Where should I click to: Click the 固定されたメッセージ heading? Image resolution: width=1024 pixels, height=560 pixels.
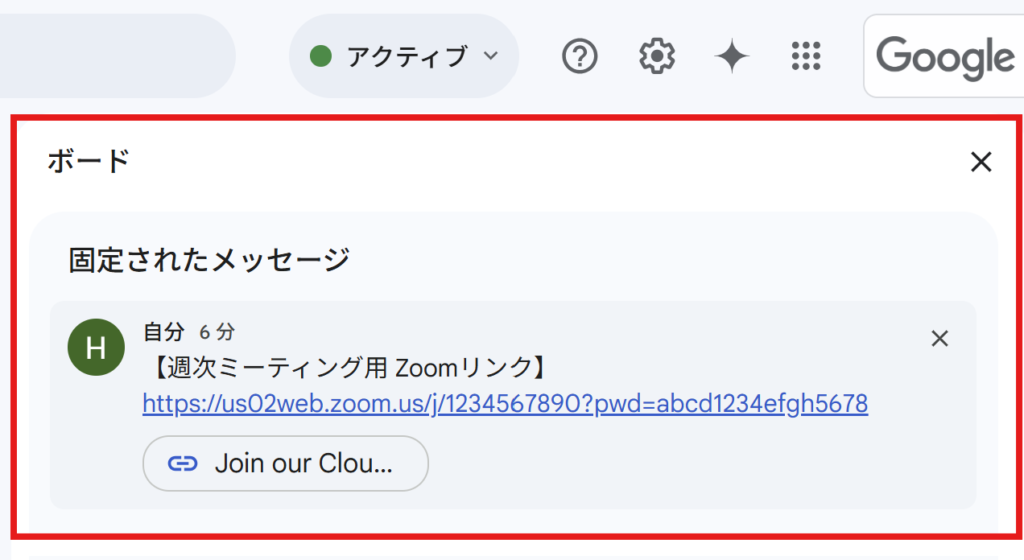pyautogui.click(x=209, y=260)
